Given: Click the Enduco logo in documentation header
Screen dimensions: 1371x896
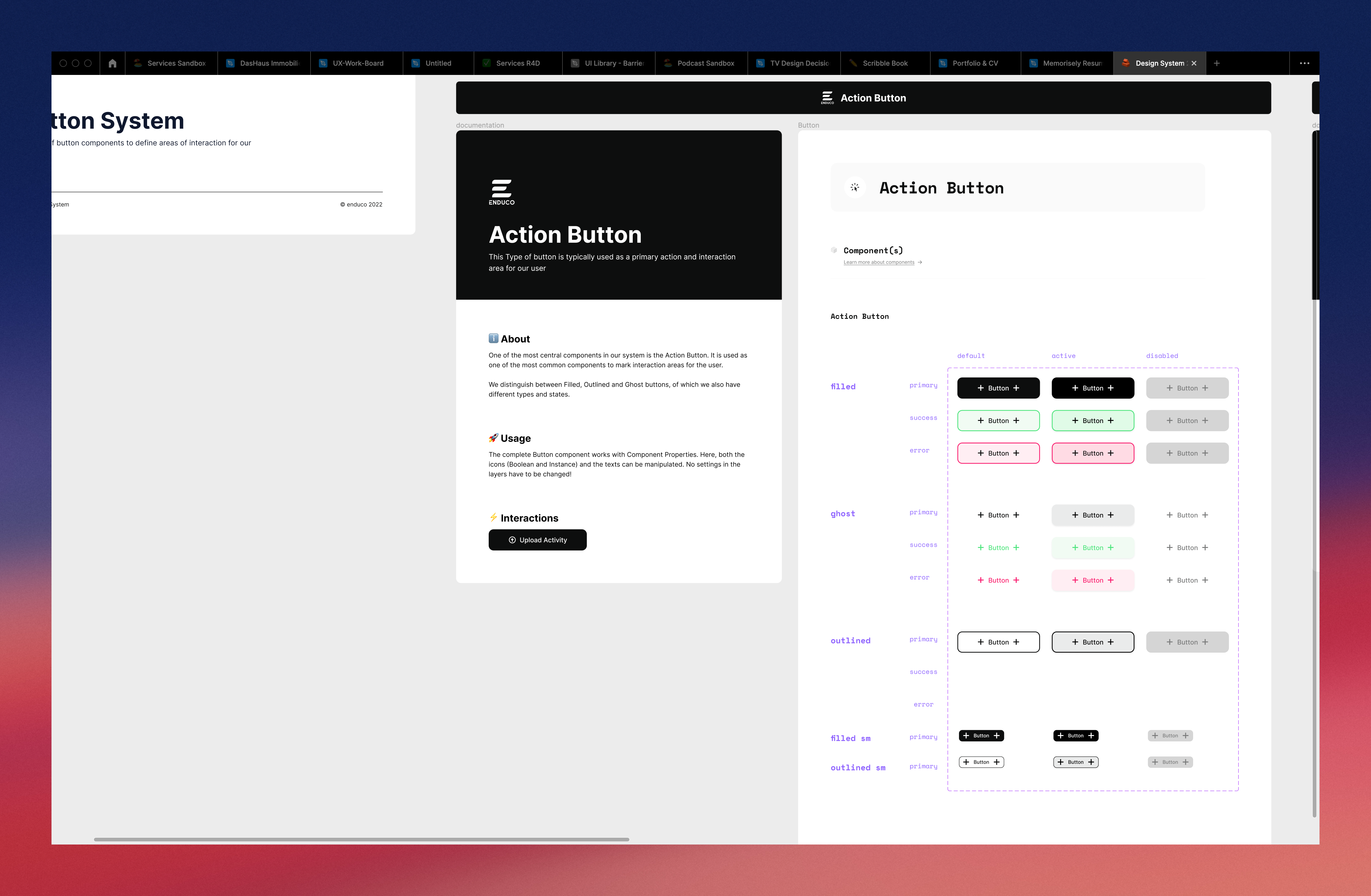Looking at the screenshot, I should 501,192.
